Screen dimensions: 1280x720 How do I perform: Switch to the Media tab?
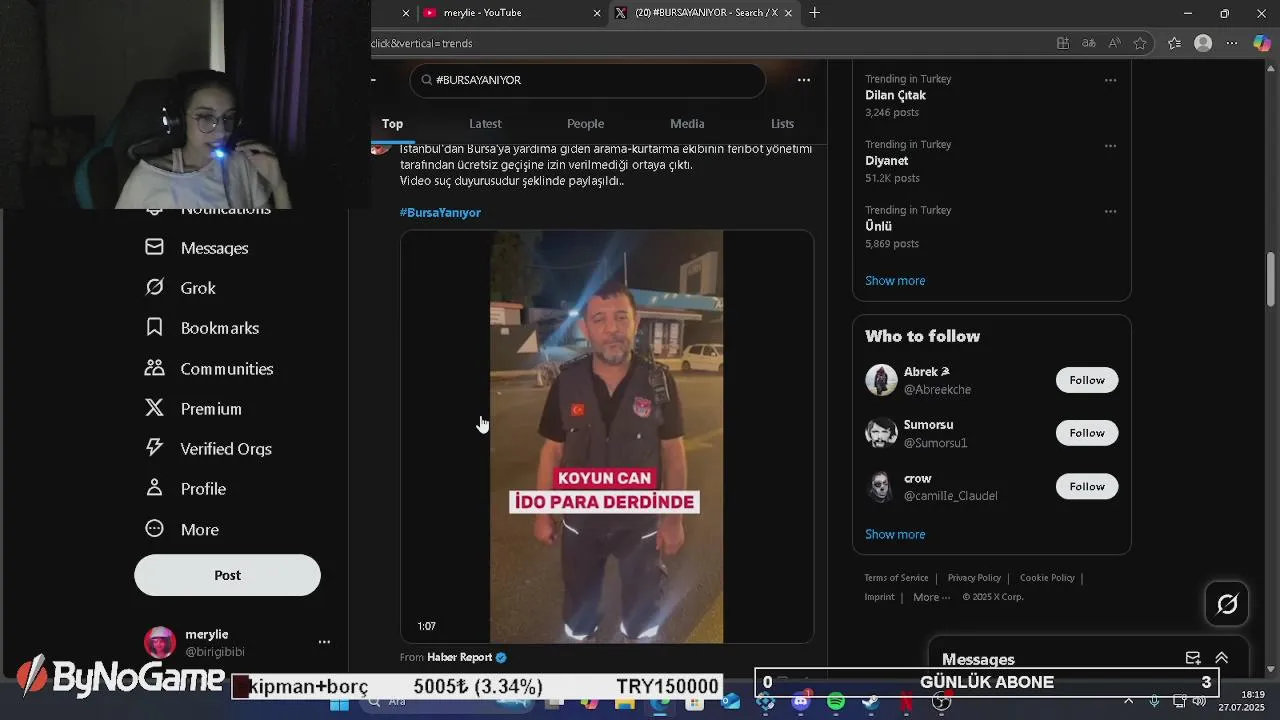pyautogui.click(x=687, y=124)
